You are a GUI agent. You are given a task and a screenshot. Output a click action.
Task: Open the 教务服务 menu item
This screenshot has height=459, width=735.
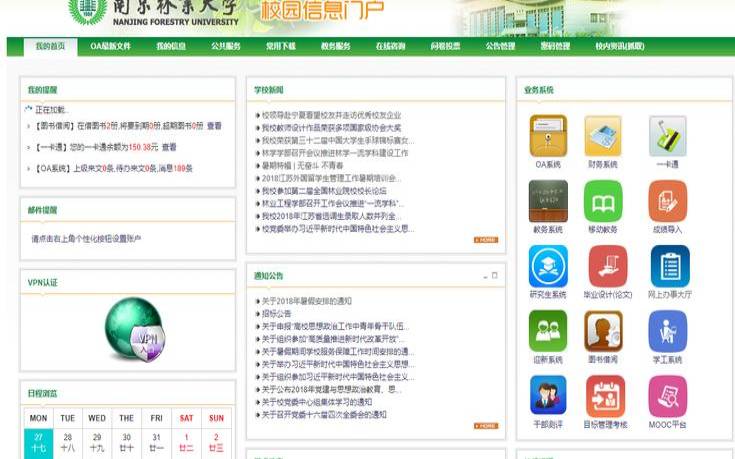point(336,46)
